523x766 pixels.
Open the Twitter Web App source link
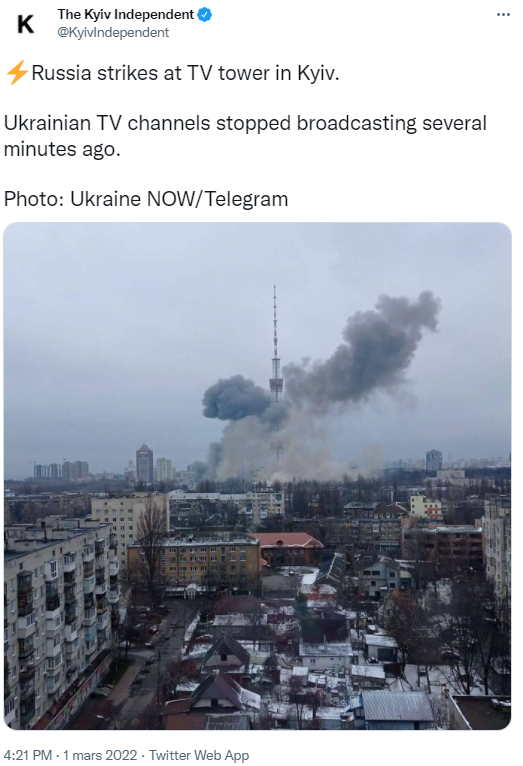(x=199, y=755)
